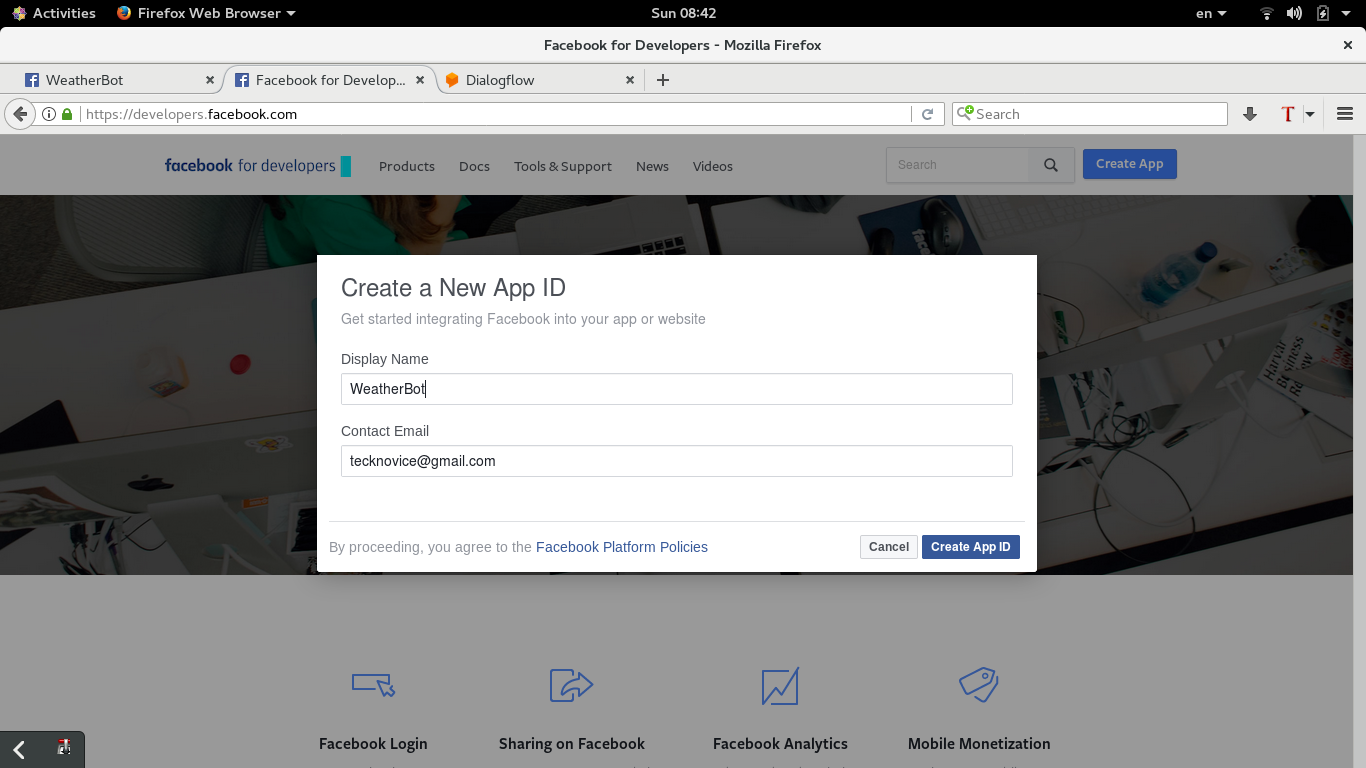Click the Contact Email input field

677,461
